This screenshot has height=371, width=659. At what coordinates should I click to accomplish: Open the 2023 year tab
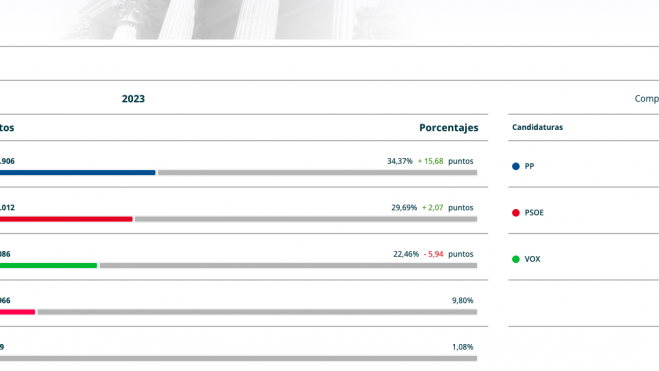click(133, 99)
